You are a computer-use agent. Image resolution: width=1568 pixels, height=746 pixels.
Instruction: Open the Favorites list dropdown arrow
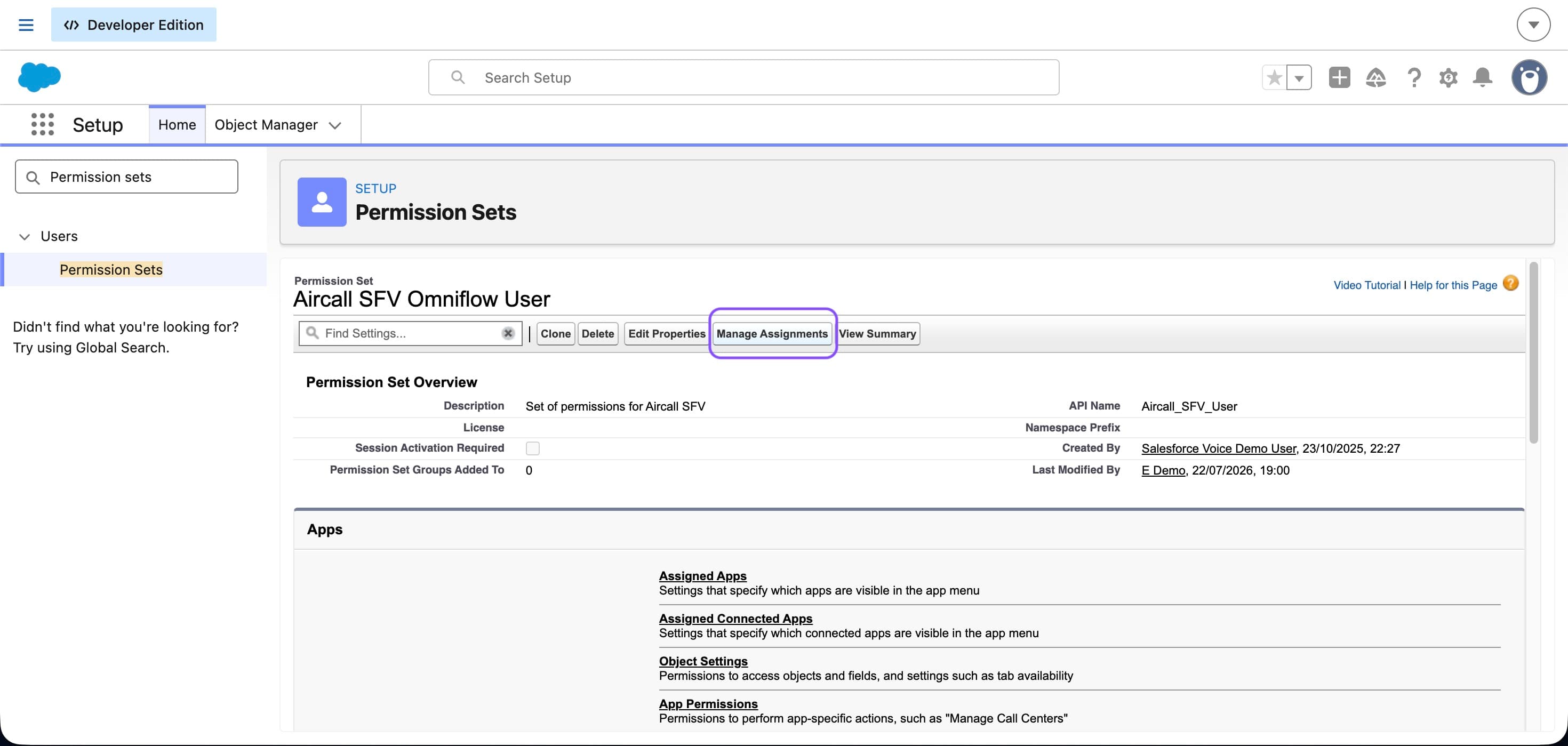click(1299, 78)
